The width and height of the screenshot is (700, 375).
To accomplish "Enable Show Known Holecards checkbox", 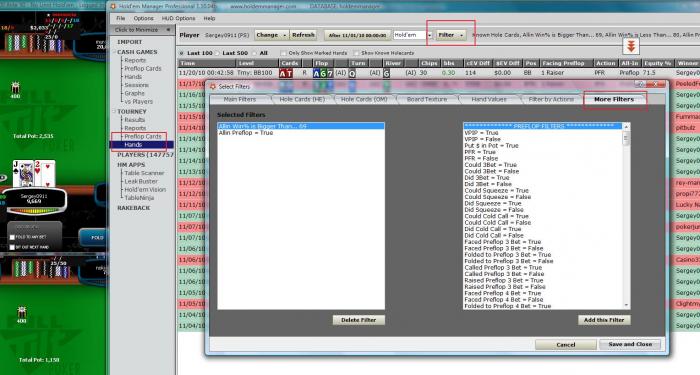I will 356,53.
